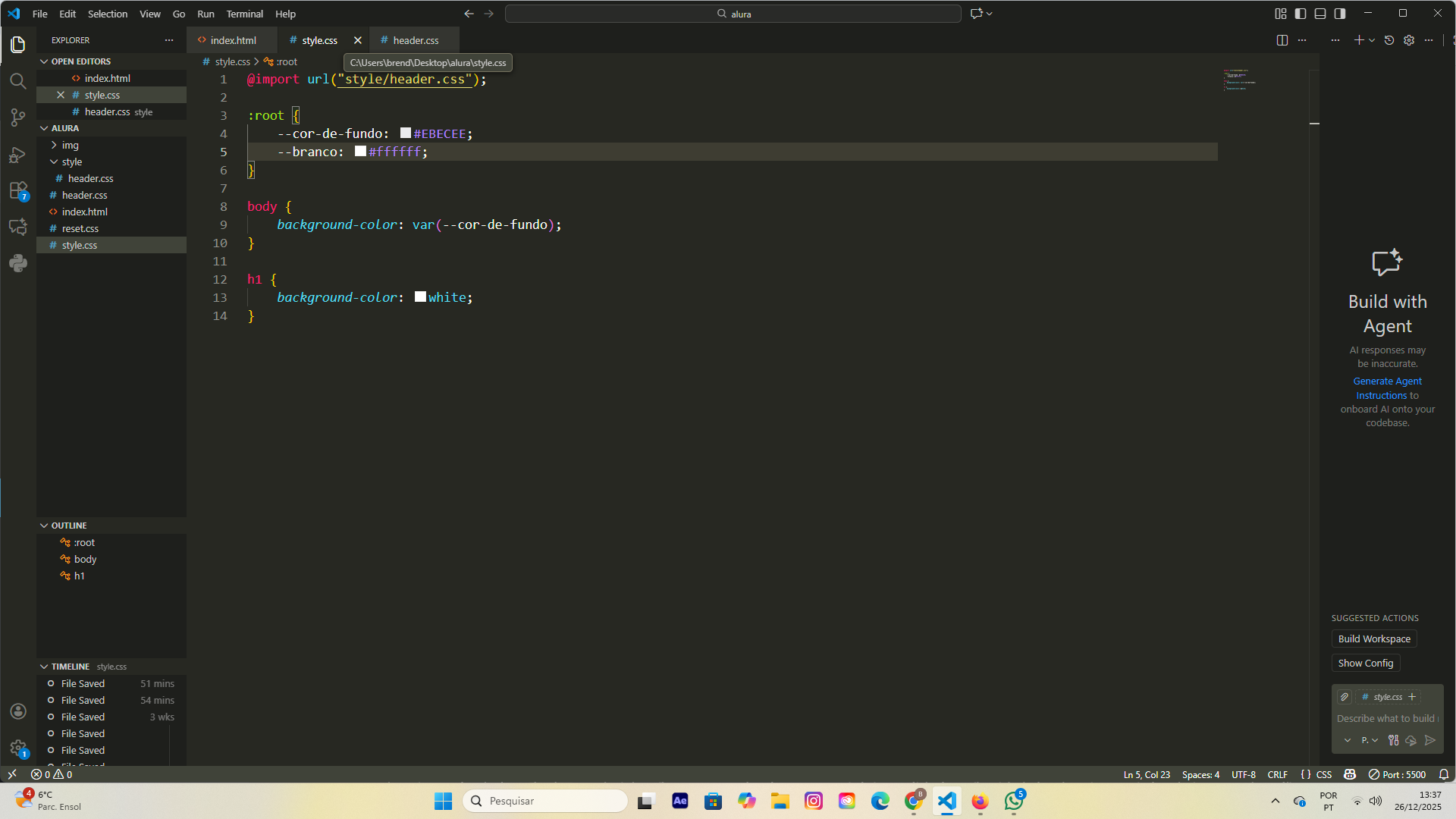Open the Accounts icon in activity bar
The image size is (1456, 819).
point(18,711)
